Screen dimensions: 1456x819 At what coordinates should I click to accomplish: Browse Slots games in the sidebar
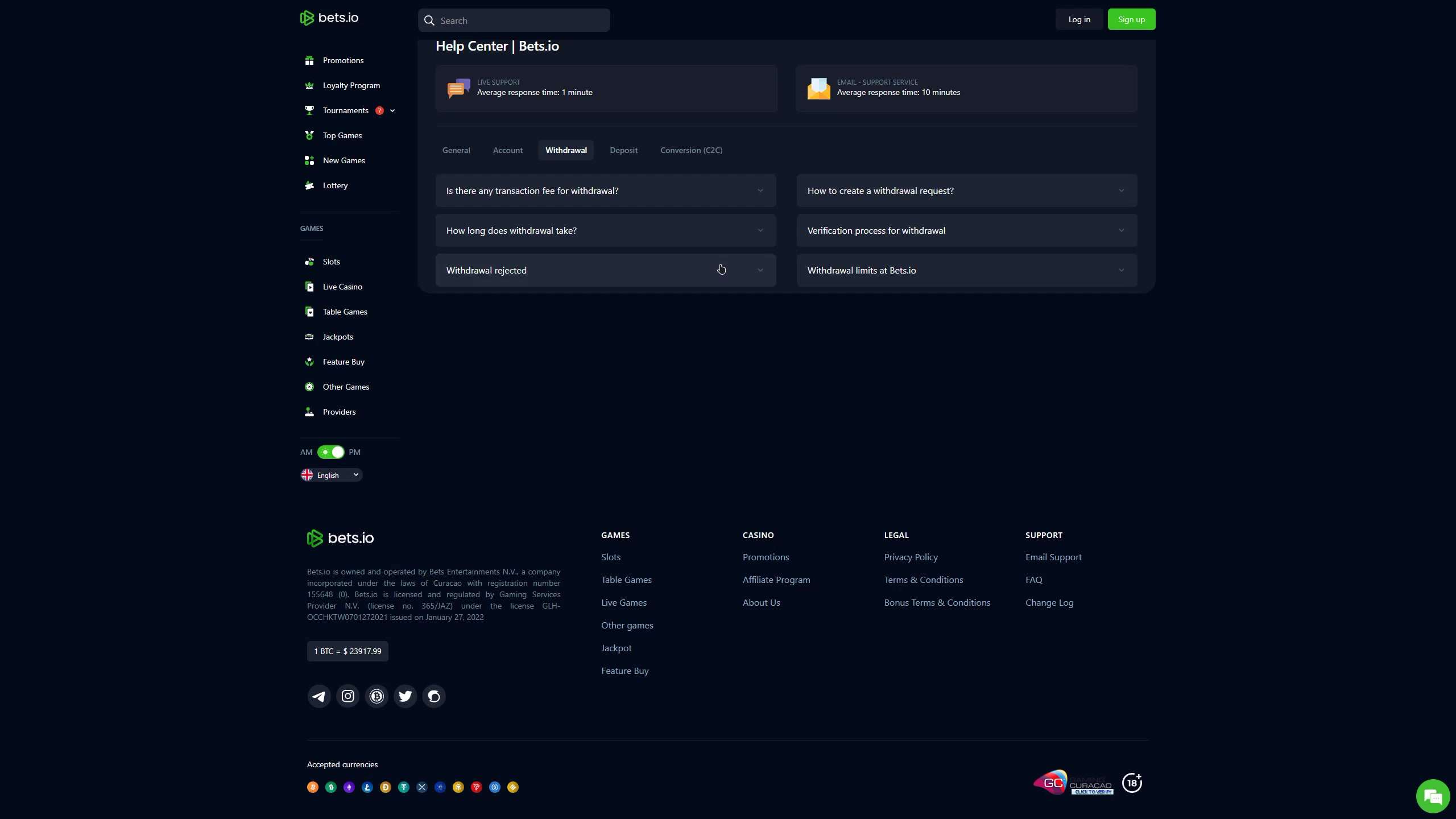click(331, 262)
